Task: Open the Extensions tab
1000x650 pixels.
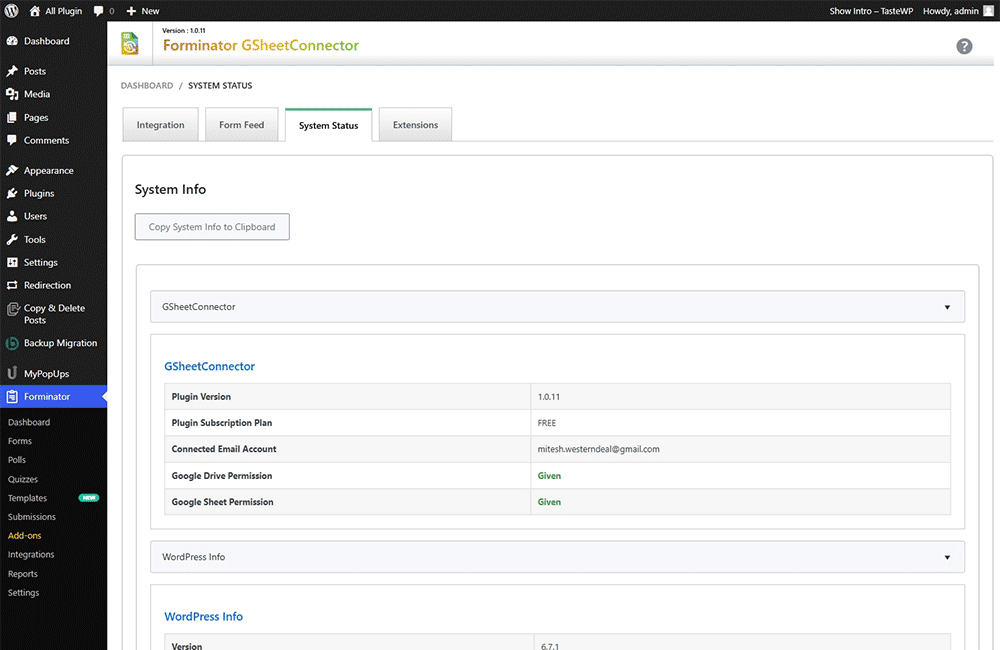Action: 415,124
